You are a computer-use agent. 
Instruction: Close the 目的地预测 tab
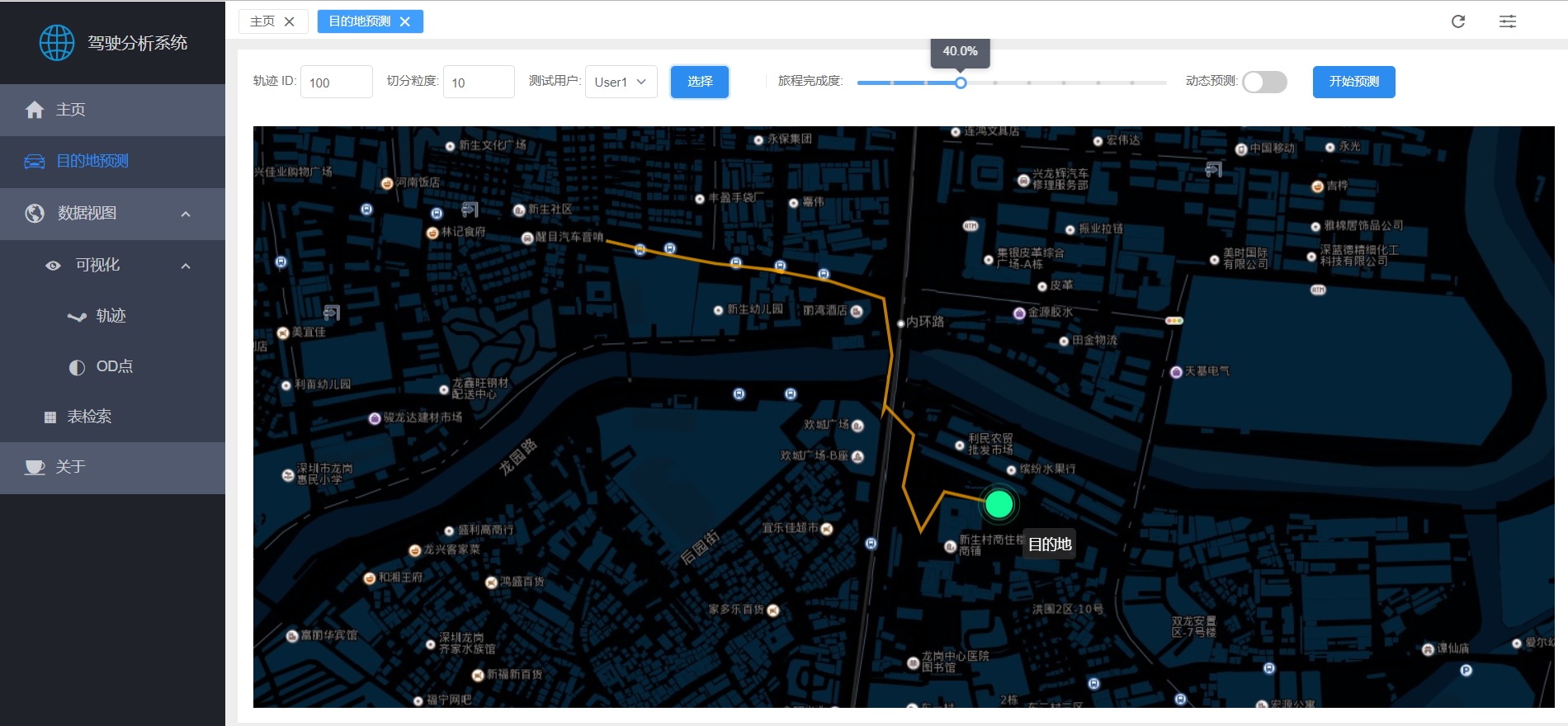[x=405, y=22]
